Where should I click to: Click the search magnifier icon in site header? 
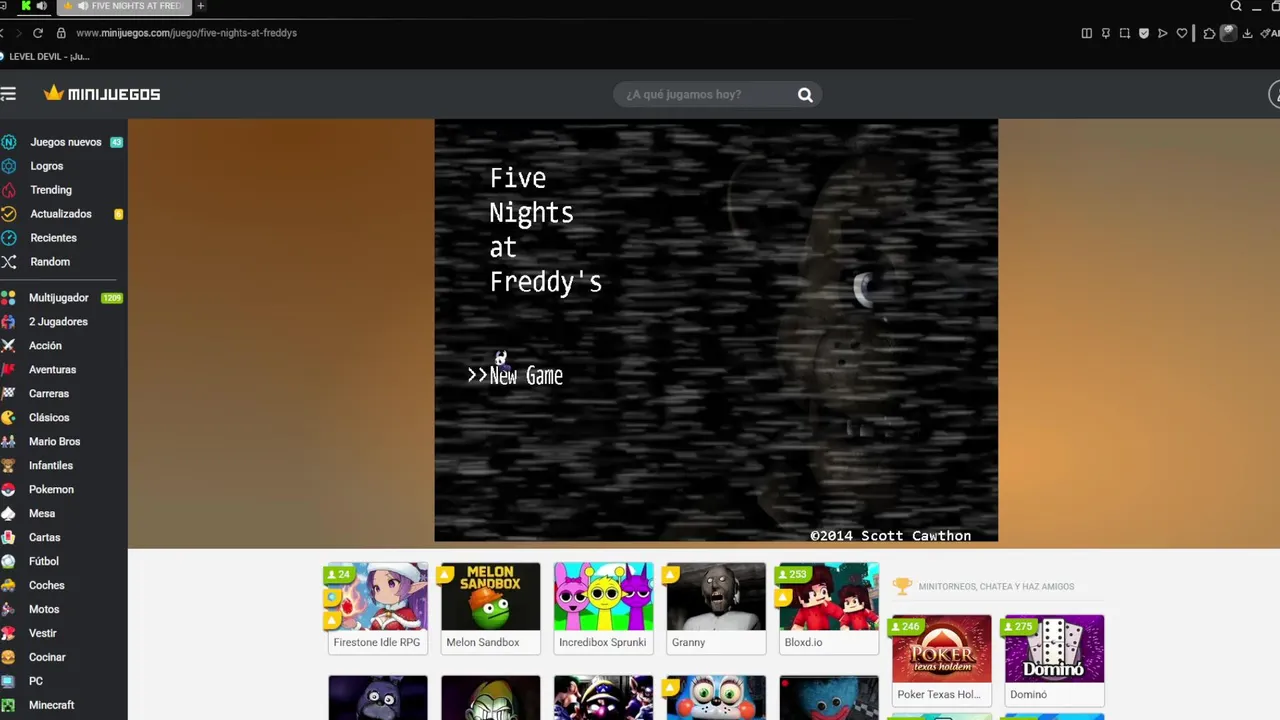805,95
